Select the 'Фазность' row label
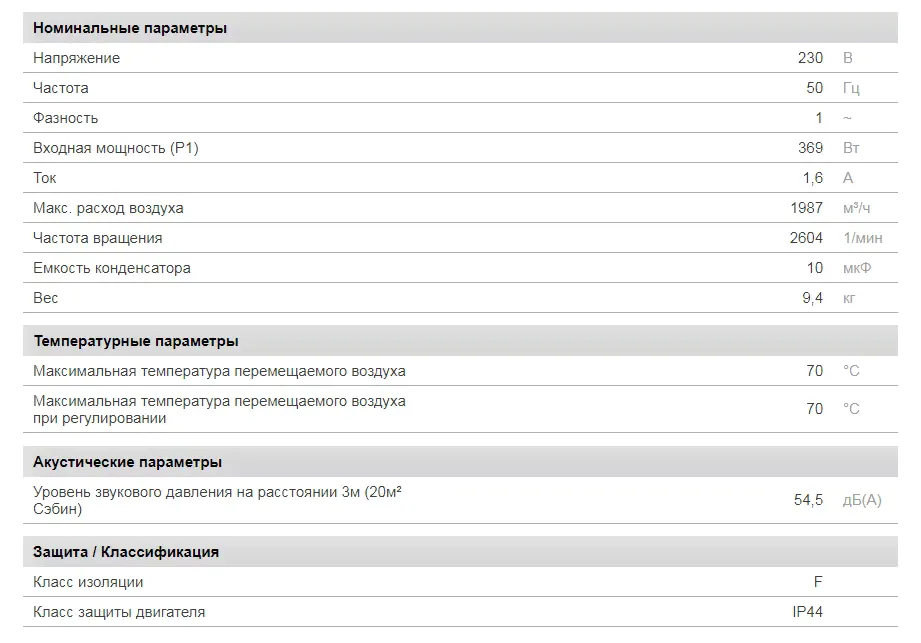 tap(66, 118)
